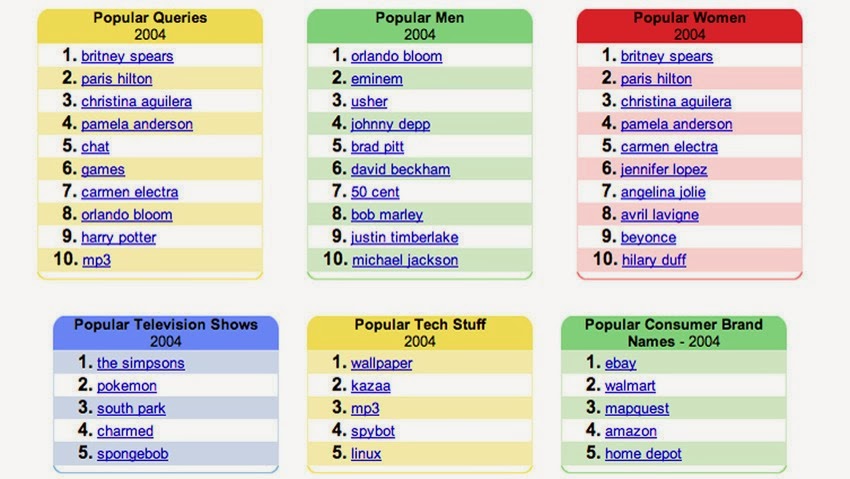This screenshot has height=479, width=850.
Task: Select the 'home depot' link
Action: [643, 454]
